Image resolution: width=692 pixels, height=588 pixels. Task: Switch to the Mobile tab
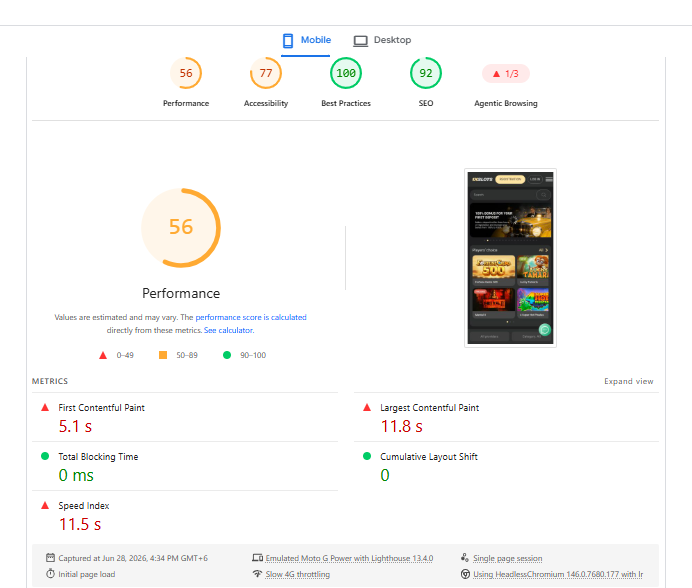tap(306, 40)
